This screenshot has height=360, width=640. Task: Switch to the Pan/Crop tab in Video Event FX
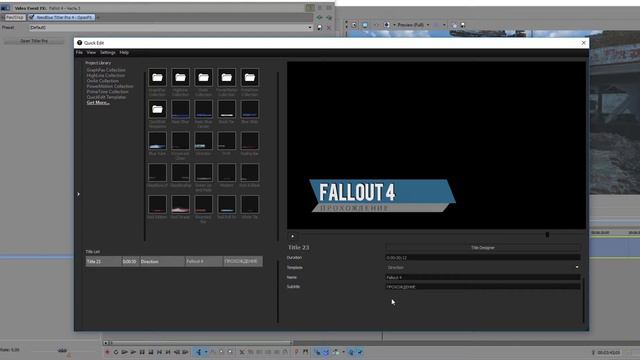(15, 18)
